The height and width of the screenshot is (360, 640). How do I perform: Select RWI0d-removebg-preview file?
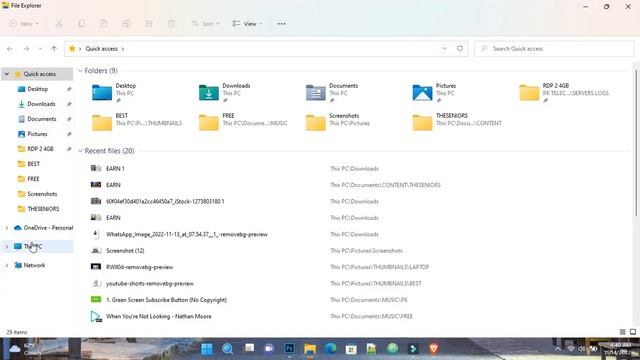tap(139, 267)
